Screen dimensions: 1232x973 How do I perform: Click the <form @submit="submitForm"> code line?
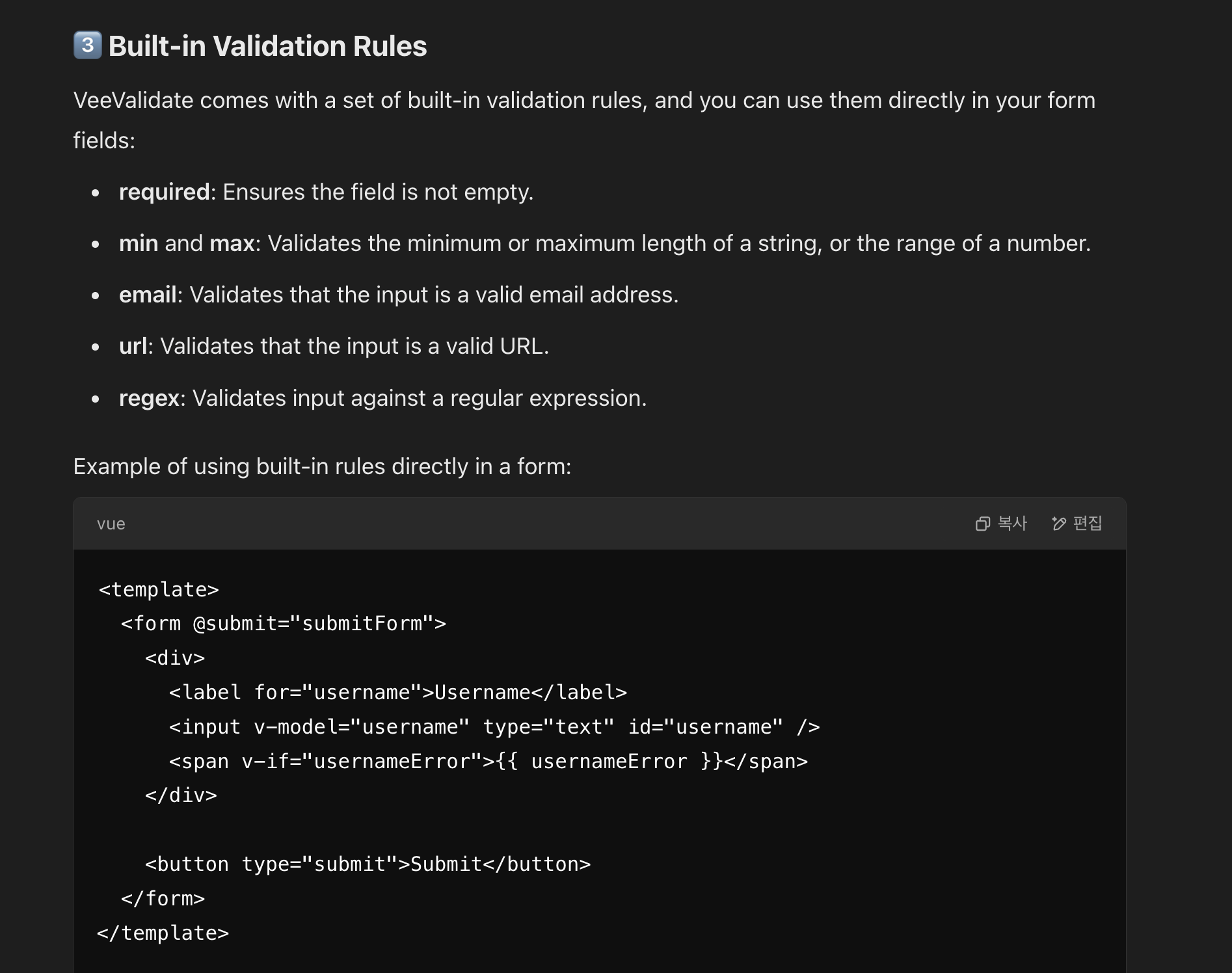click(x=284, y=624)
